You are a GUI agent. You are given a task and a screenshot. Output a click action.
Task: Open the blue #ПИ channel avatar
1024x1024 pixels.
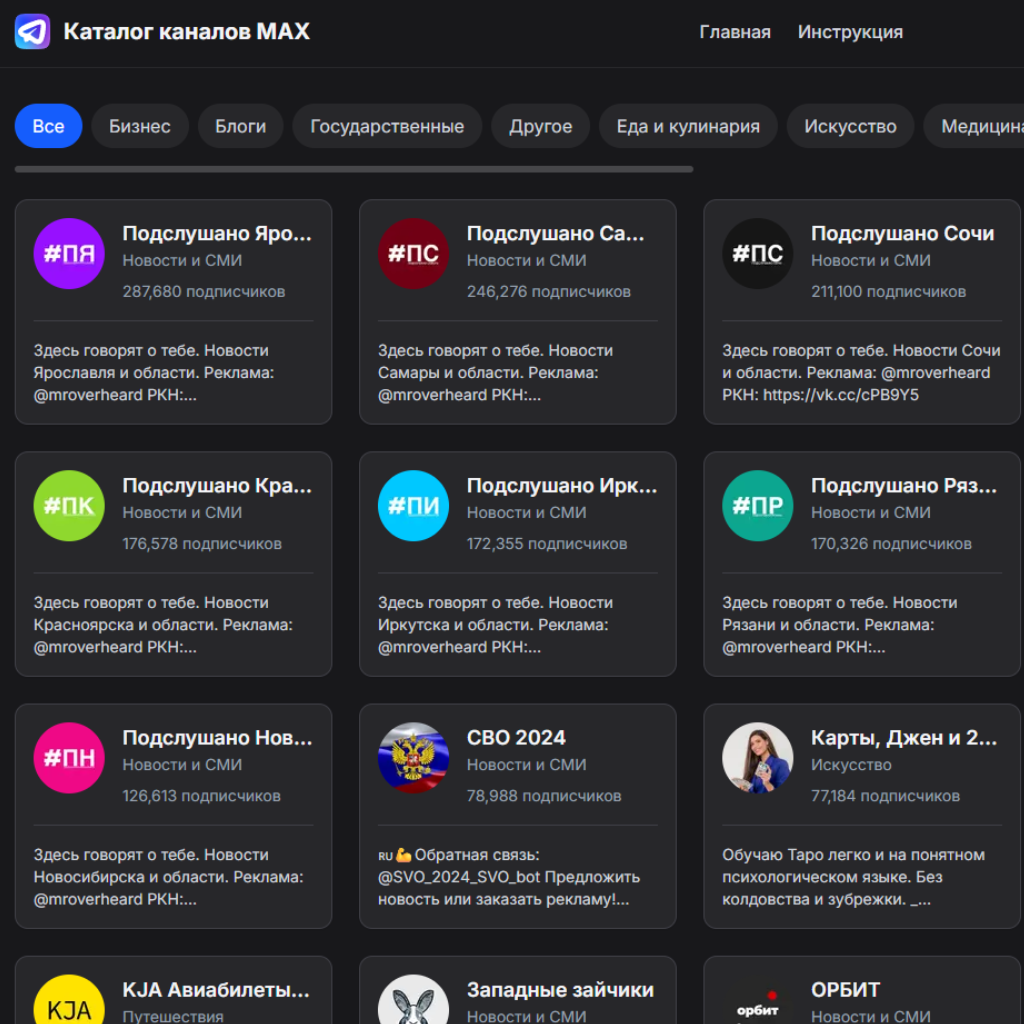(413, 506)
